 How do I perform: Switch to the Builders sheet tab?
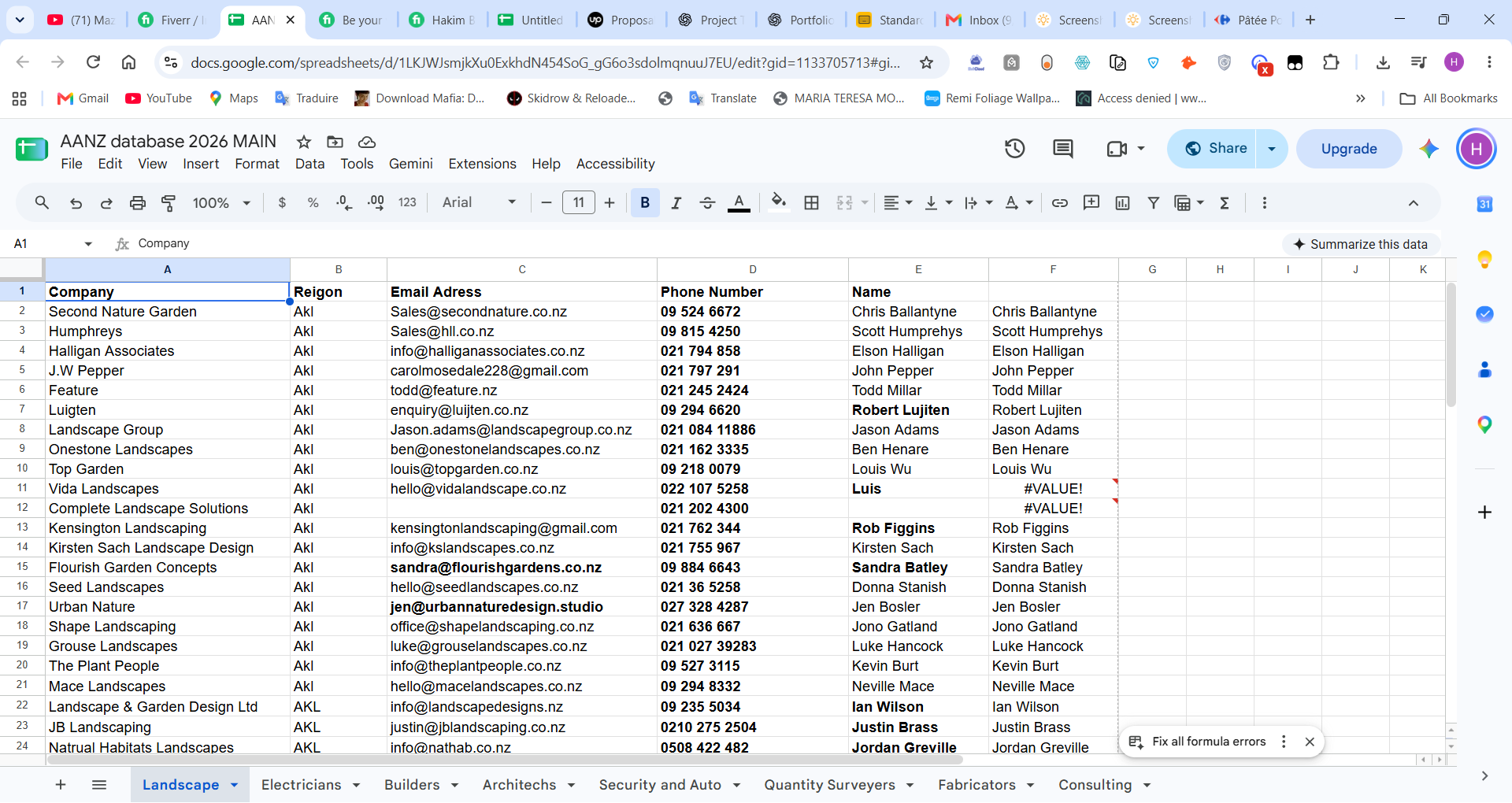pos(412,785)
